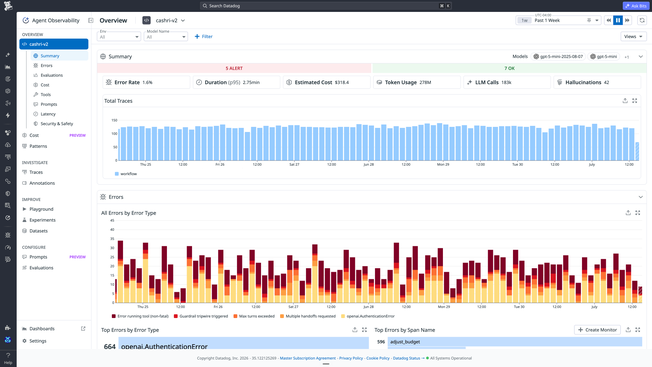Click the Dashboards external link icon
652x367 pixels.
[x=83, y=329]
